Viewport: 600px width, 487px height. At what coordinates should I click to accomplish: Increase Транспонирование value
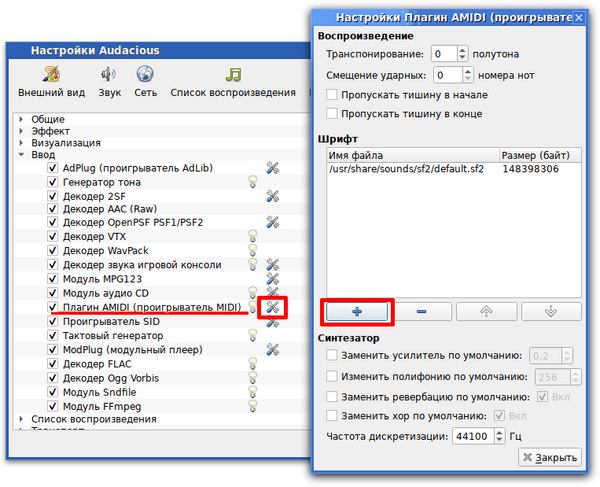point(462,50)
